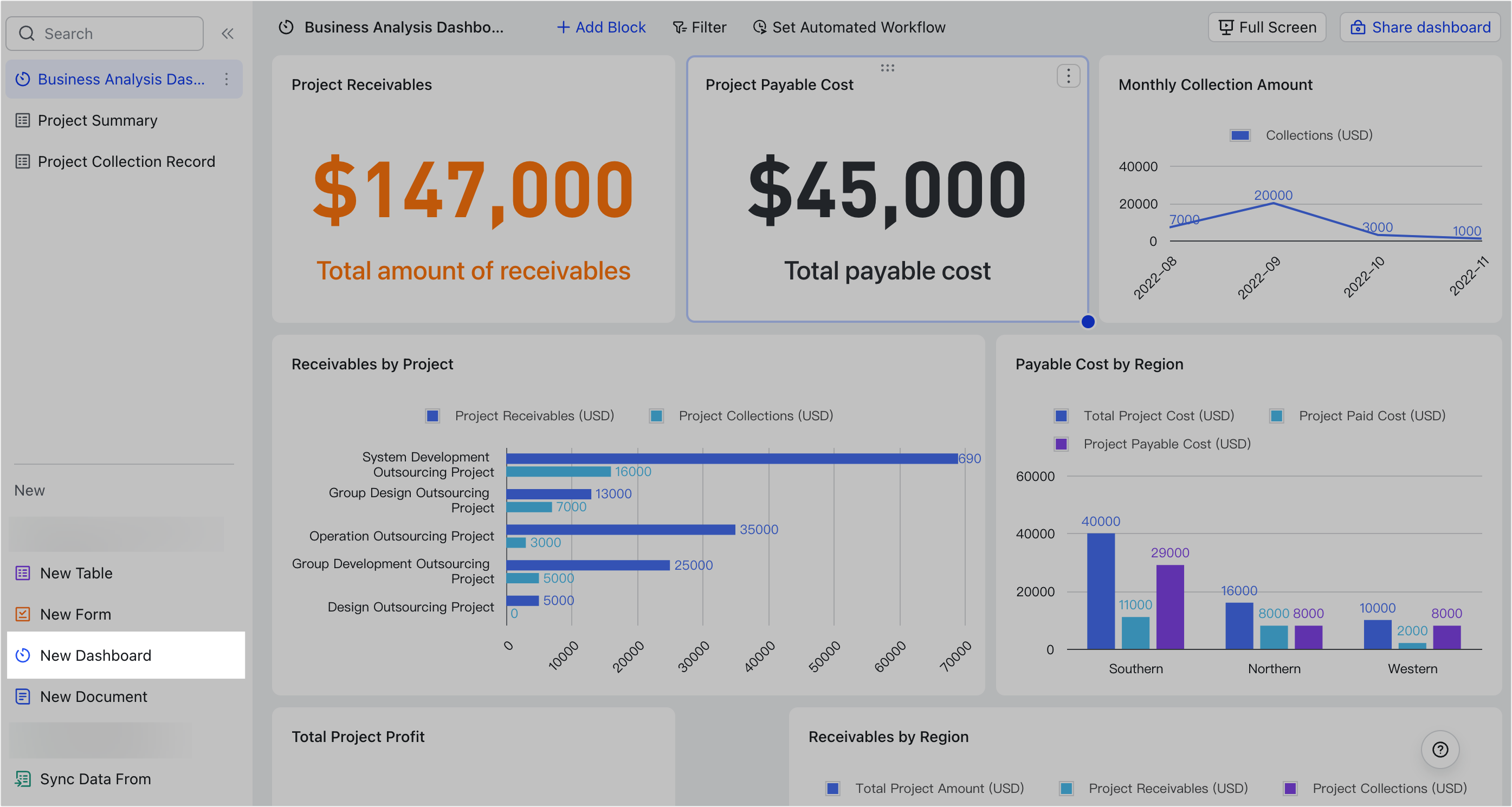
Task: Click the blue resize handle dot
Action: click(1088, 321)
